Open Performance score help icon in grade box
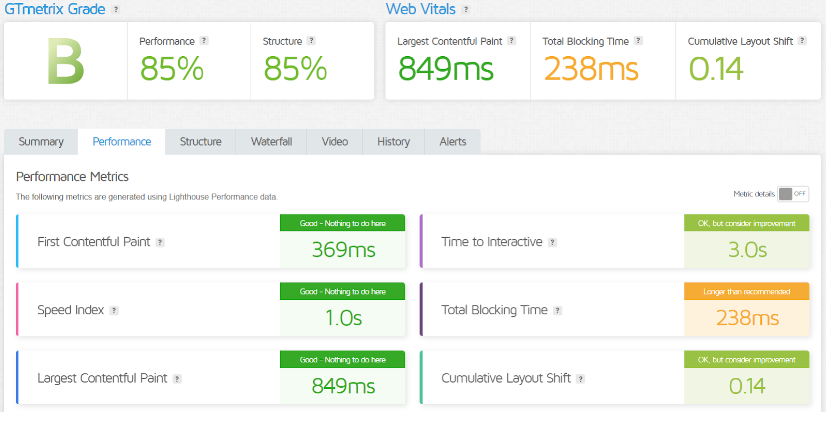The height and width of the screenshot is (428, 831). (204, 41)
